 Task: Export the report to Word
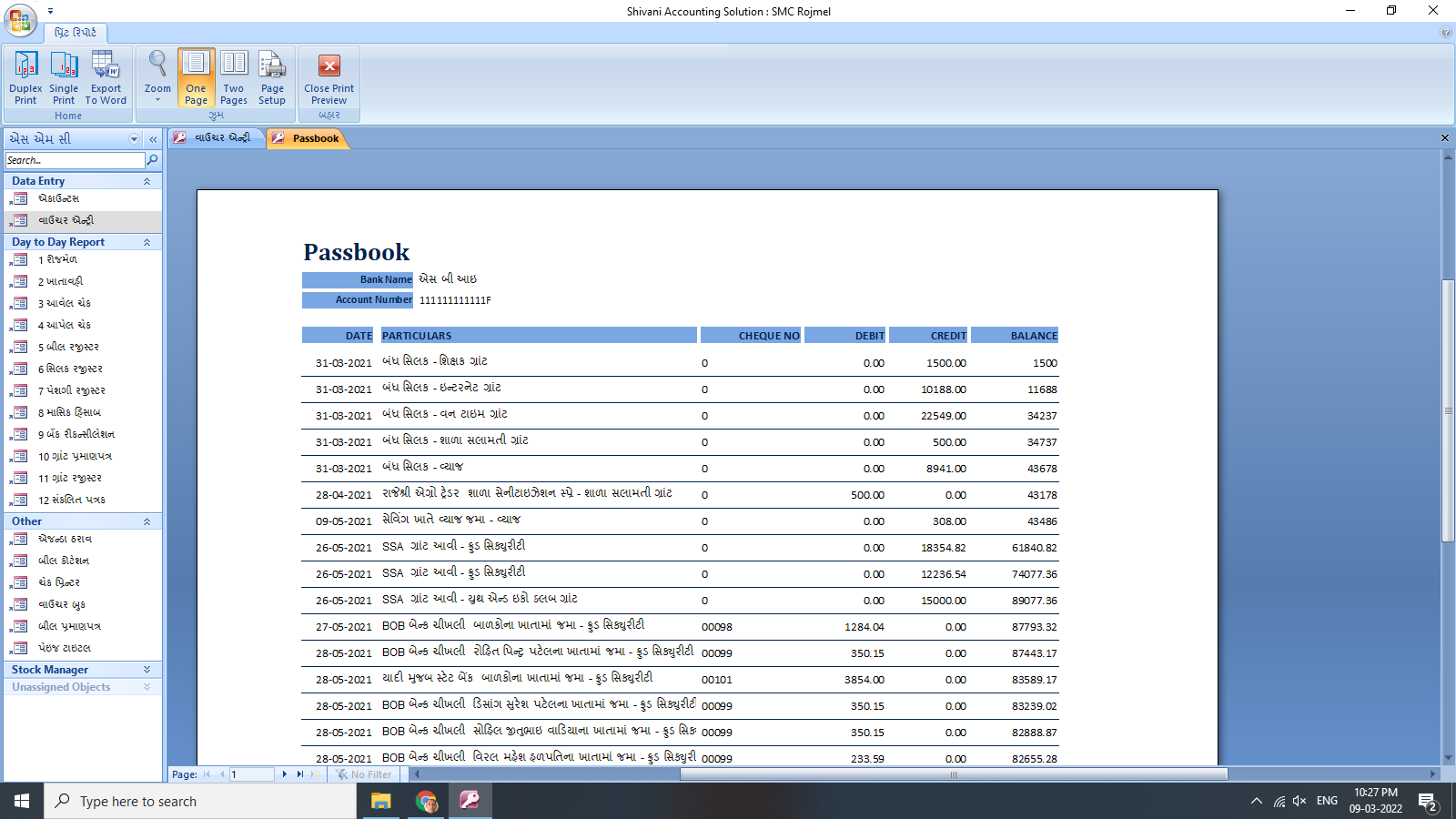(106, 77)
